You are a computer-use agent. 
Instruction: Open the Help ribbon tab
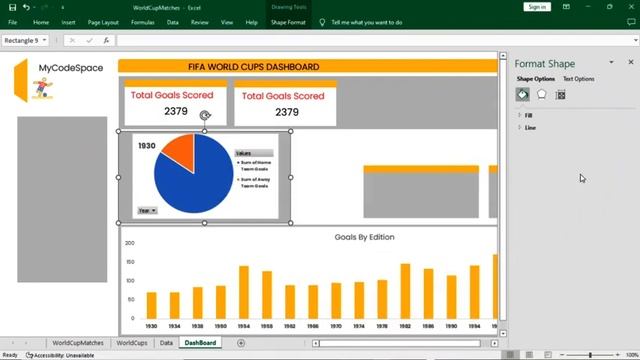251,22
